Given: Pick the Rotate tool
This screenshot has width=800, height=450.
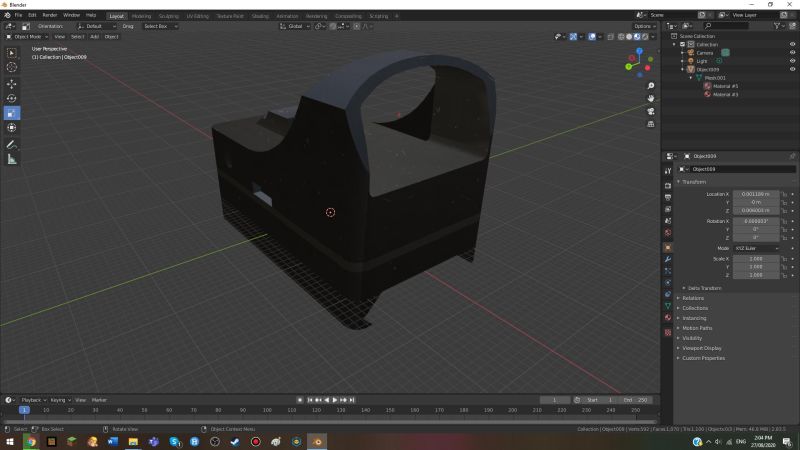Looking at the screenshot, I should point(11,98).
